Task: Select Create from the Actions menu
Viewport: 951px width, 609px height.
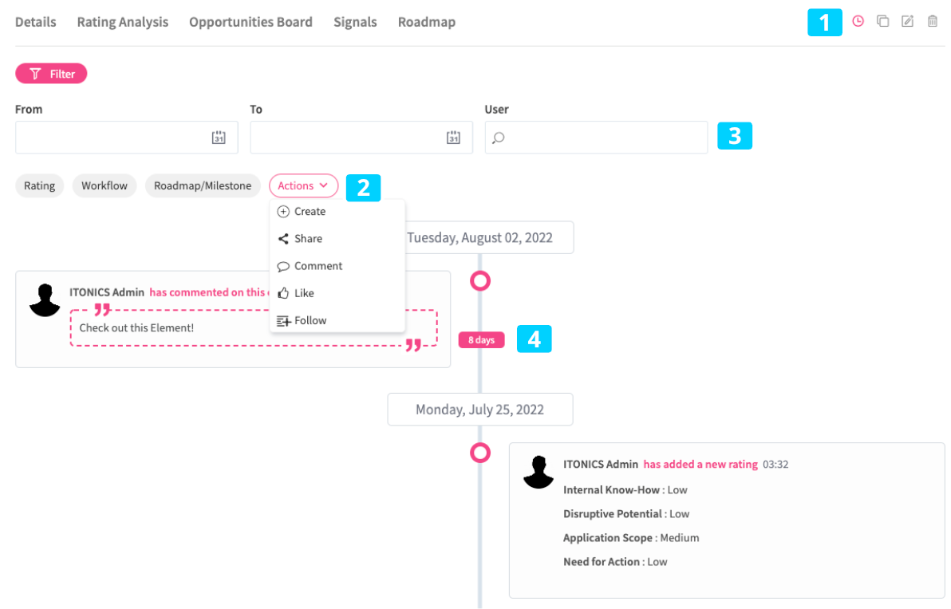Action: point(309,212)
